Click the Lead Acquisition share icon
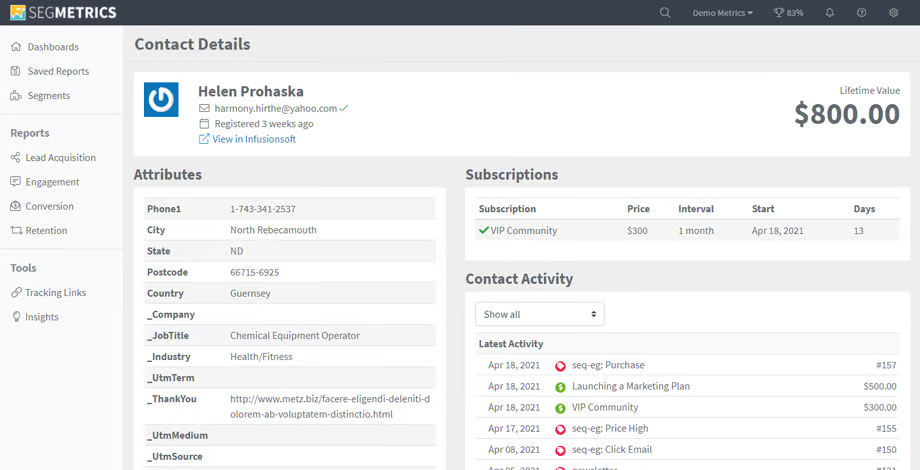This screenshot has width=920, height=470. [x=16, y=157]
